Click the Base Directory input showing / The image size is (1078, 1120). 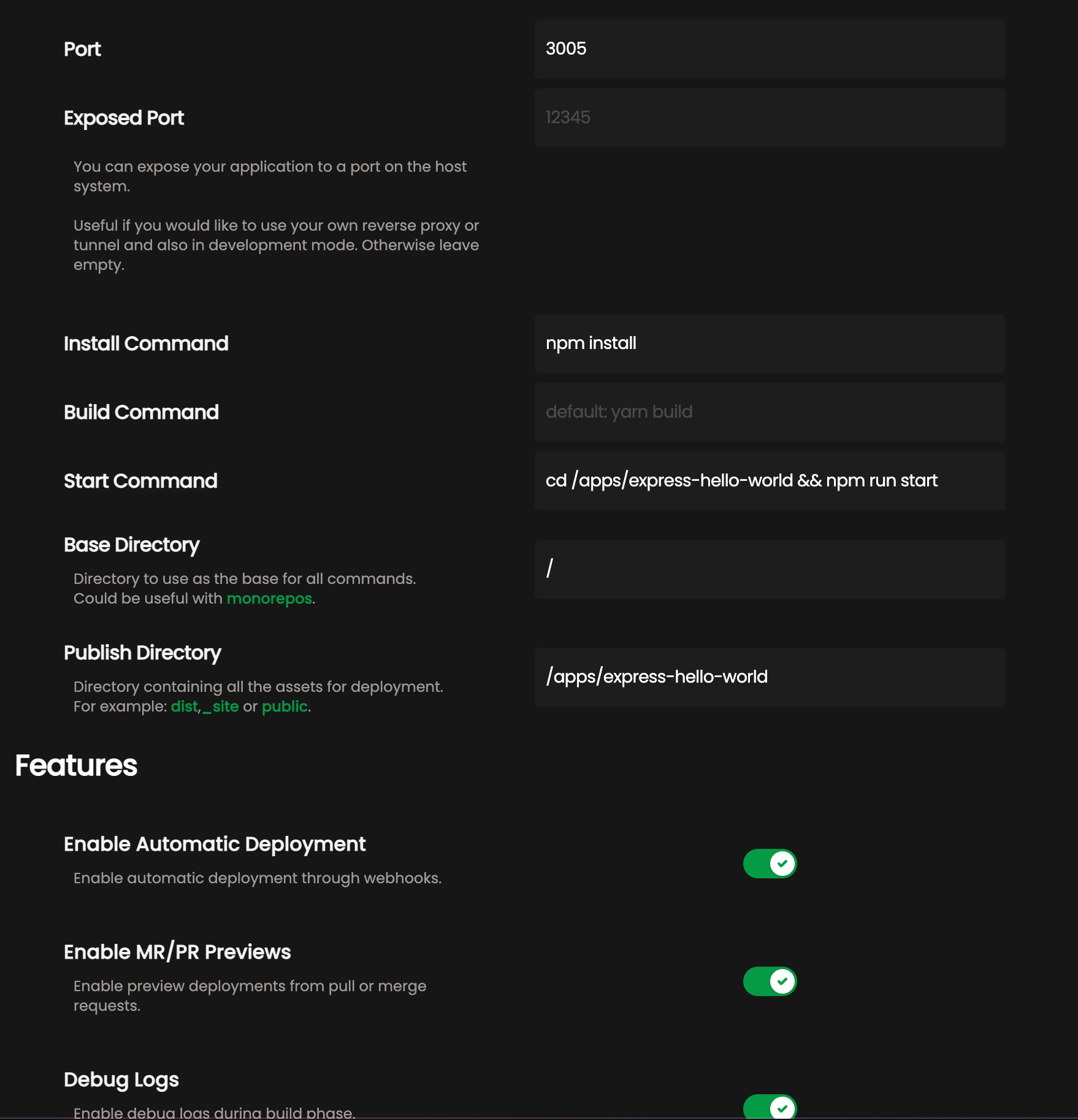(x=770, y=569)
